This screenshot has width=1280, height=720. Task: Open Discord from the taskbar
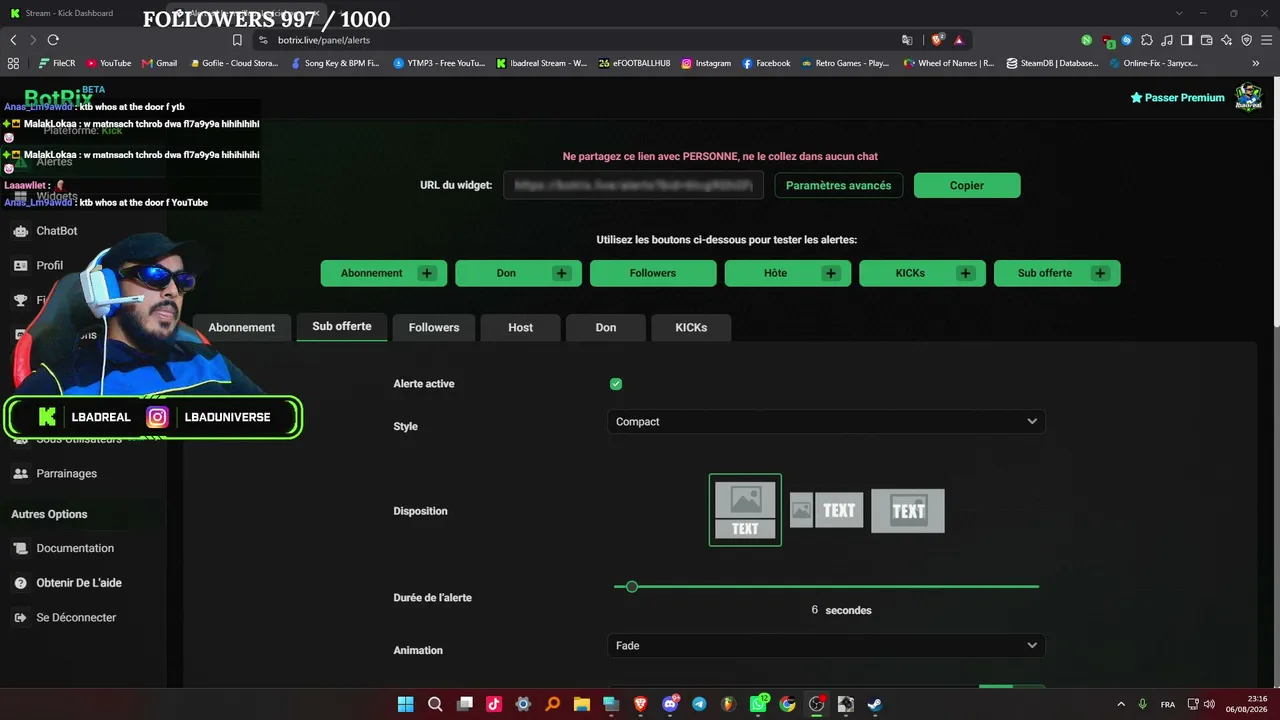point(670,704)
